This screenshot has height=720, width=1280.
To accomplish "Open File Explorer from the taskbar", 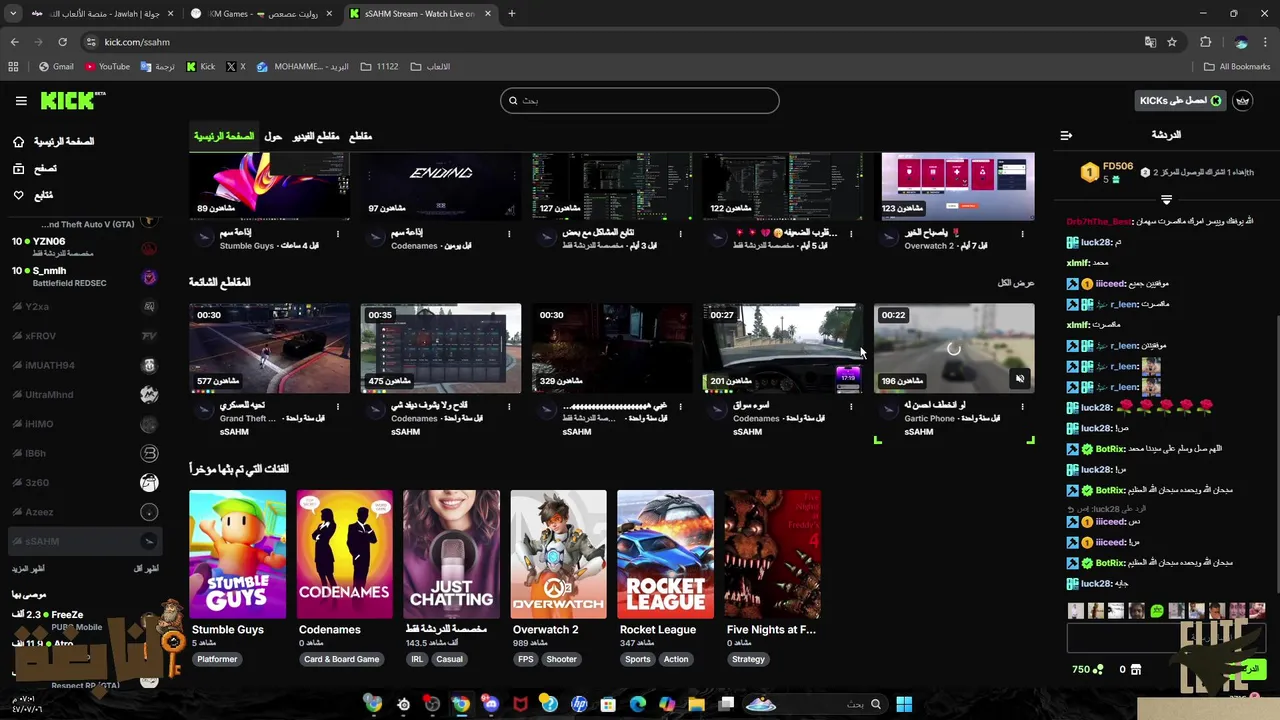I will [x=696, y=704].
